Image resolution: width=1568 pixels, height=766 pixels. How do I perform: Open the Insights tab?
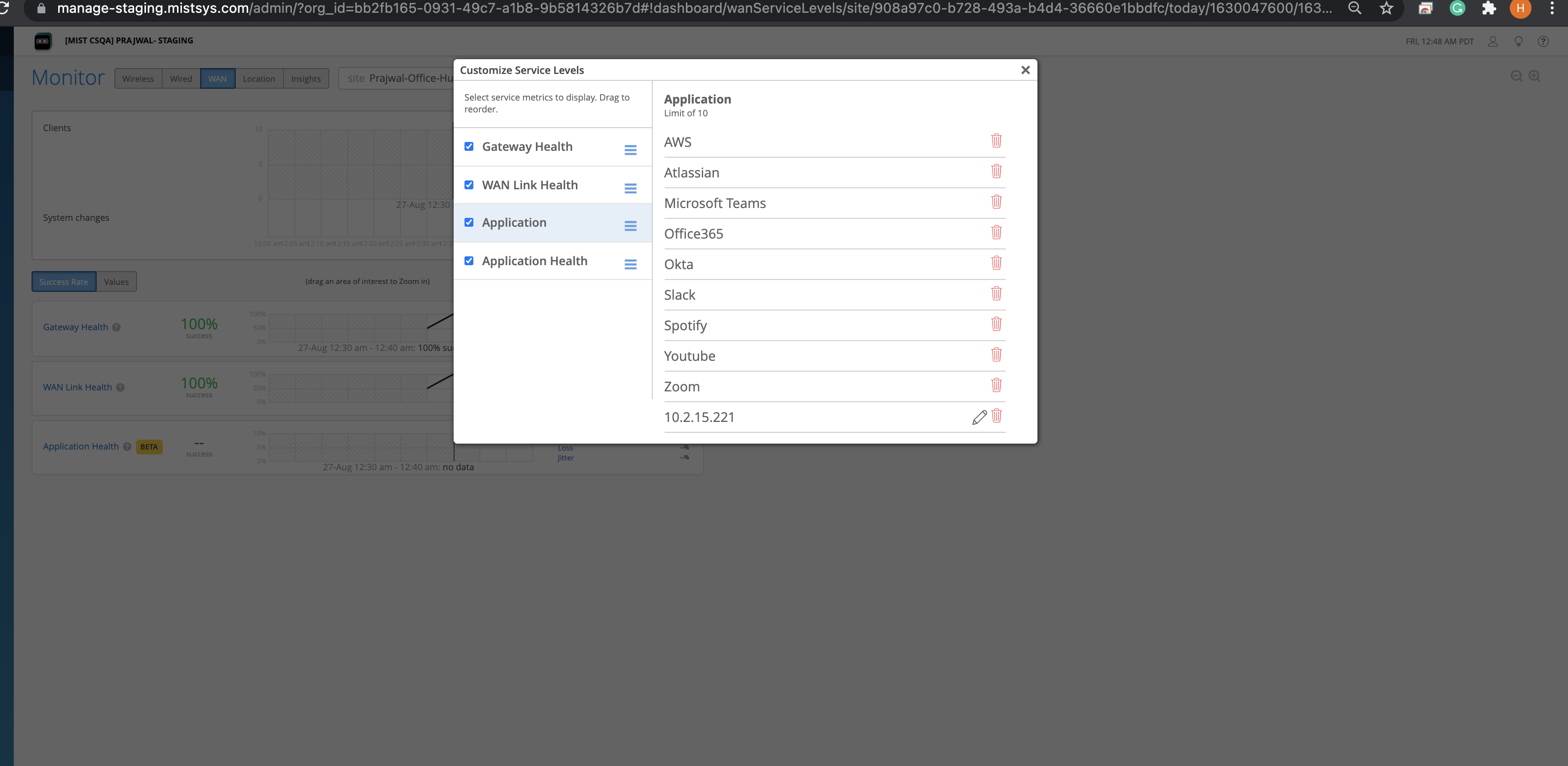[x=306, y=78]
